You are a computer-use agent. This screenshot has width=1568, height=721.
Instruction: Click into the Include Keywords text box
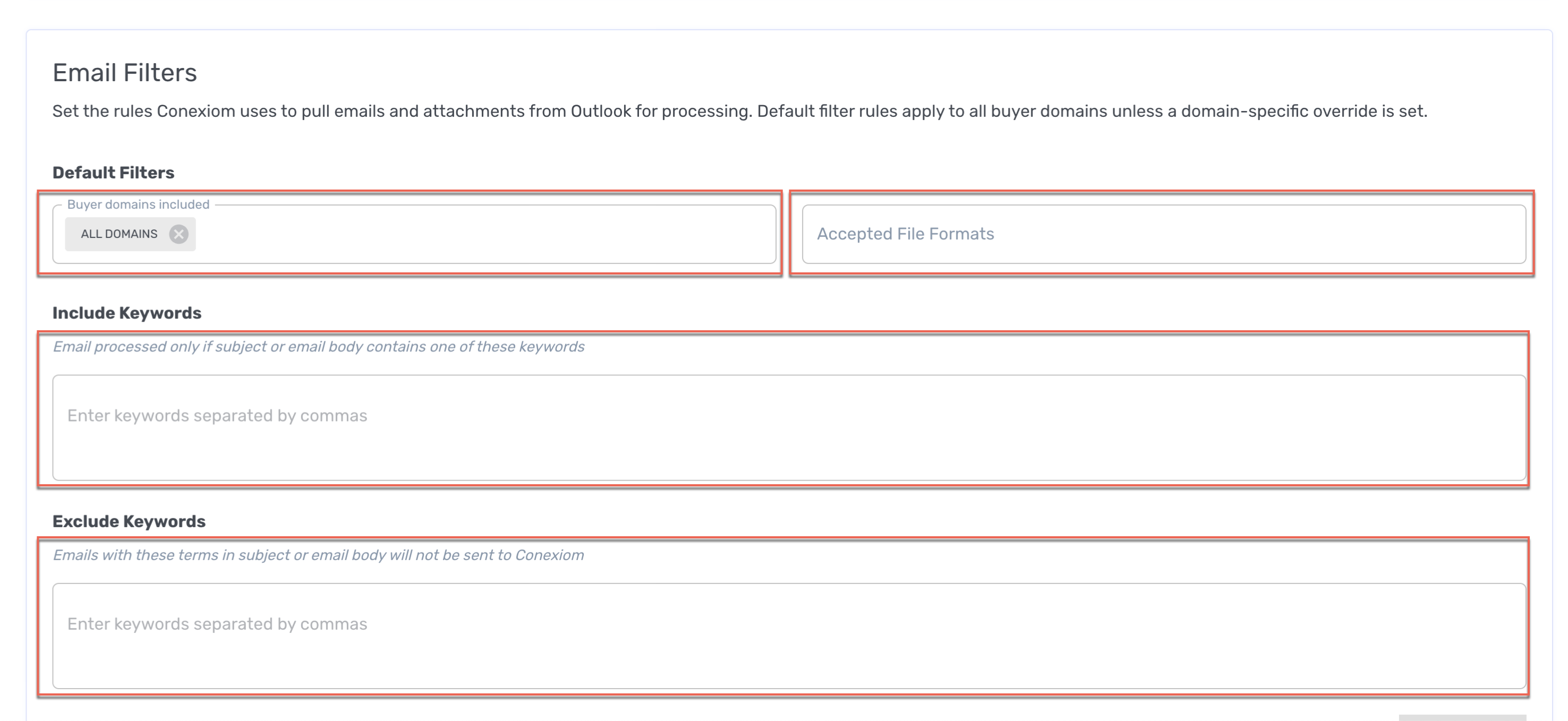(788, 427)
